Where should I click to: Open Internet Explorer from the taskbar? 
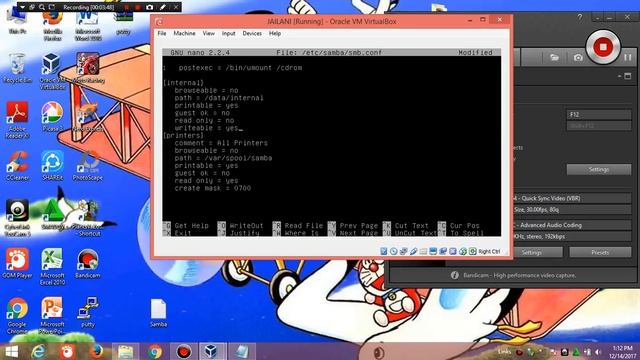pos(38,351)
